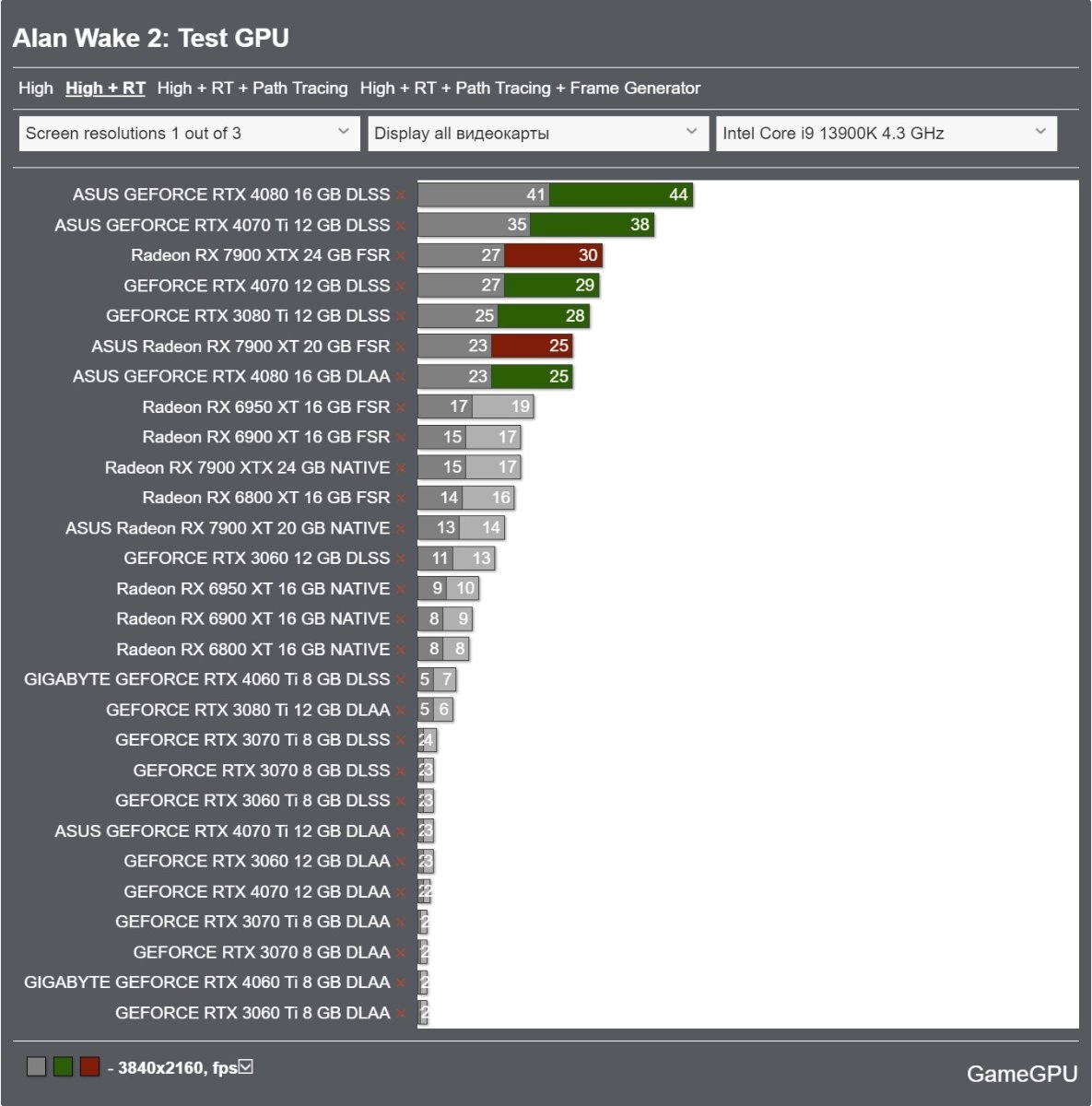Click the red legend swatch
The image size is (1092, 1106).
click(x=89, y=1067)
